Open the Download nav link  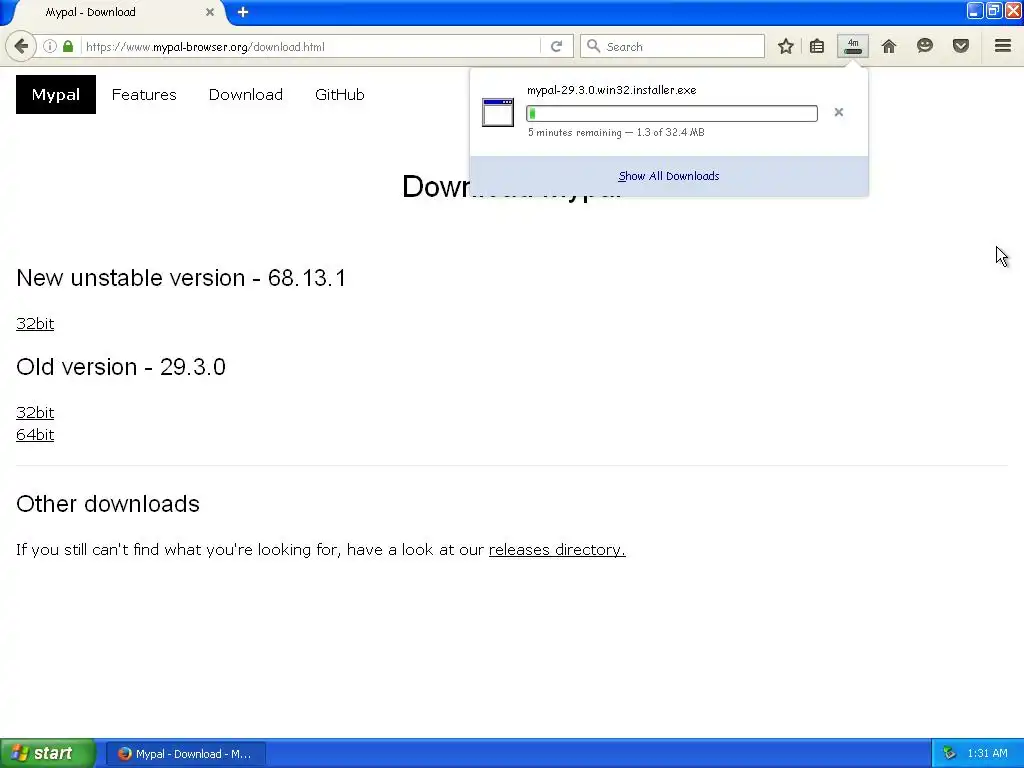point(246,95)
